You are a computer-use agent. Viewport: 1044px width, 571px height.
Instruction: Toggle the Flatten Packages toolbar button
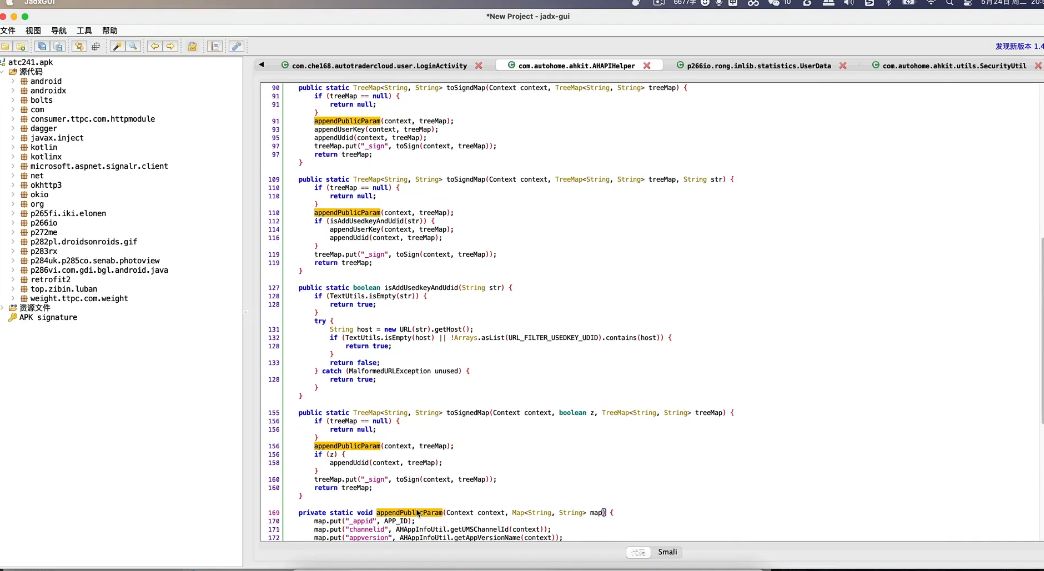pyautogui.click(x=95, y=46)
